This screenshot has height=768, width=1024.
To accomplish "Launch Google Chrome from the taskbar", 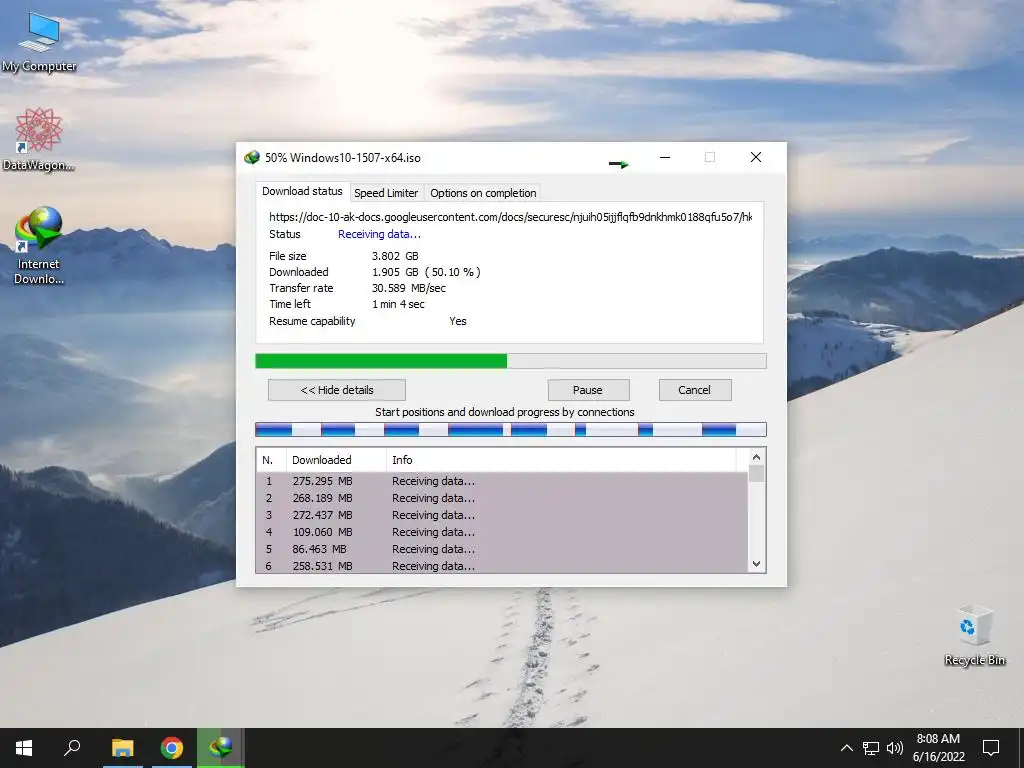I will [172, 748].
